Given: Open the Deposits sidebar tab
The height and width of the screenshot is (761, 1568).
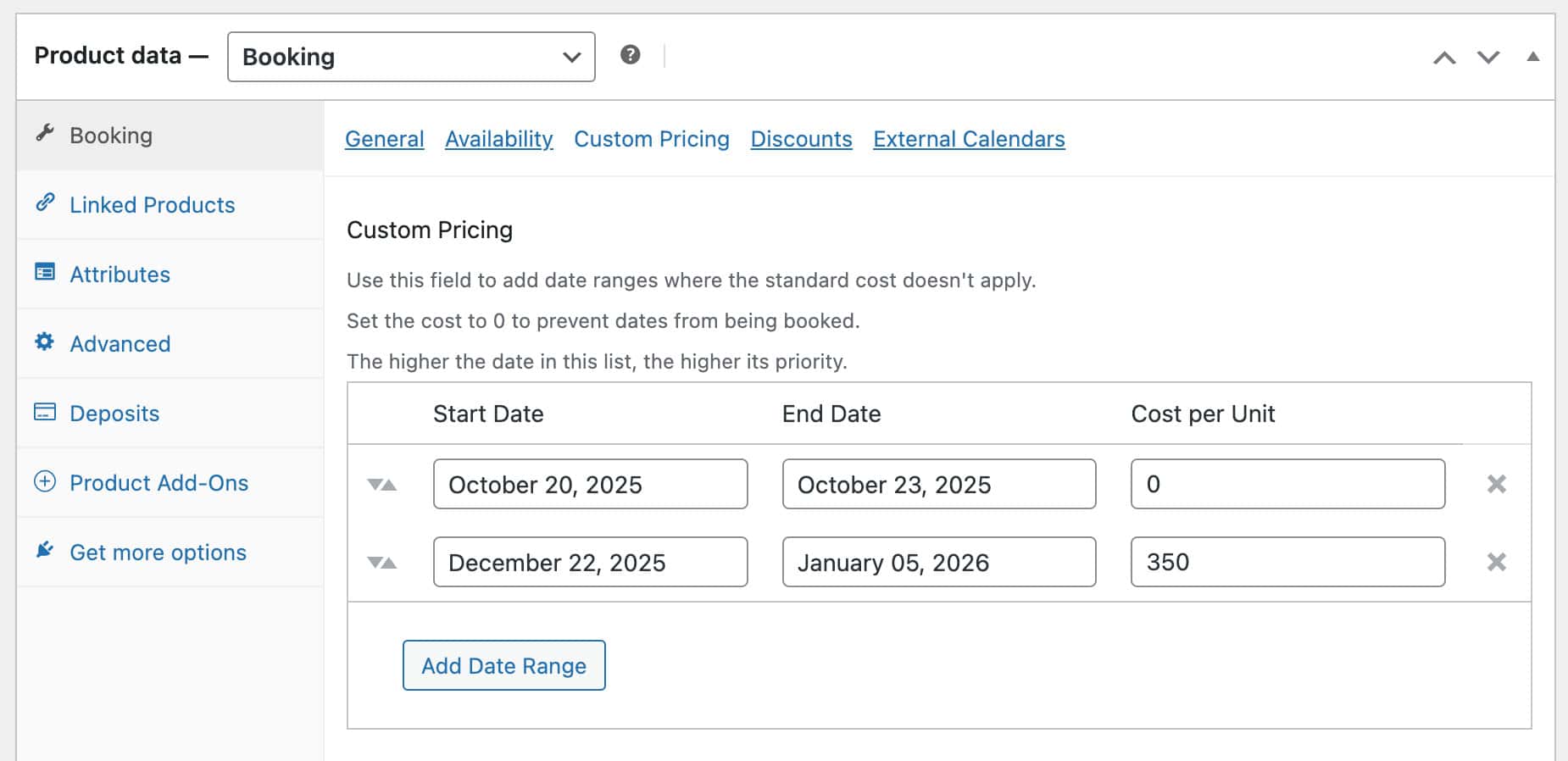Looking at the screenshot, I should tap(114, 414).
